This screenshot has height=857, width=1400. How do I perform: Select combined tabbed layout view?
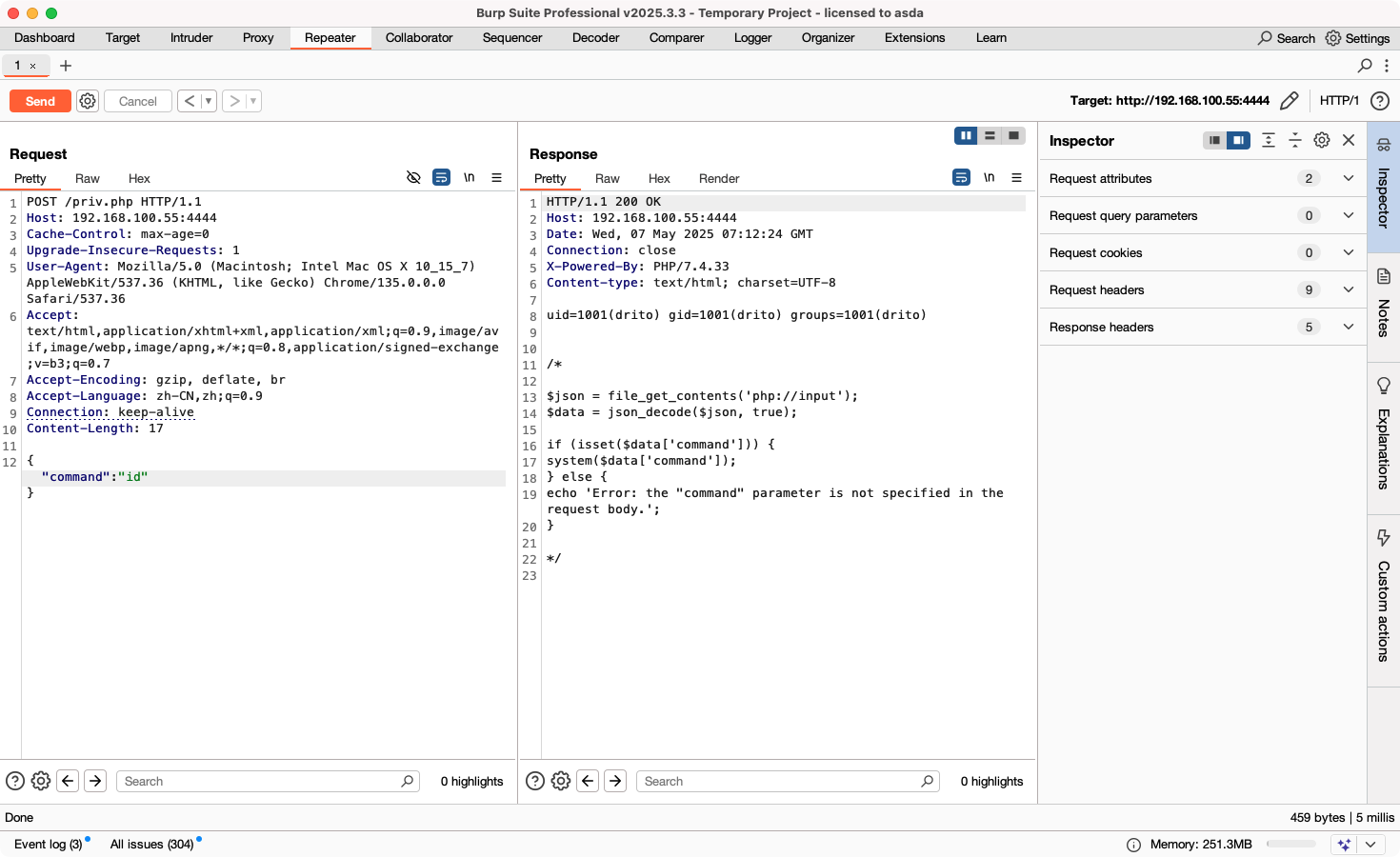(1014, 136)
